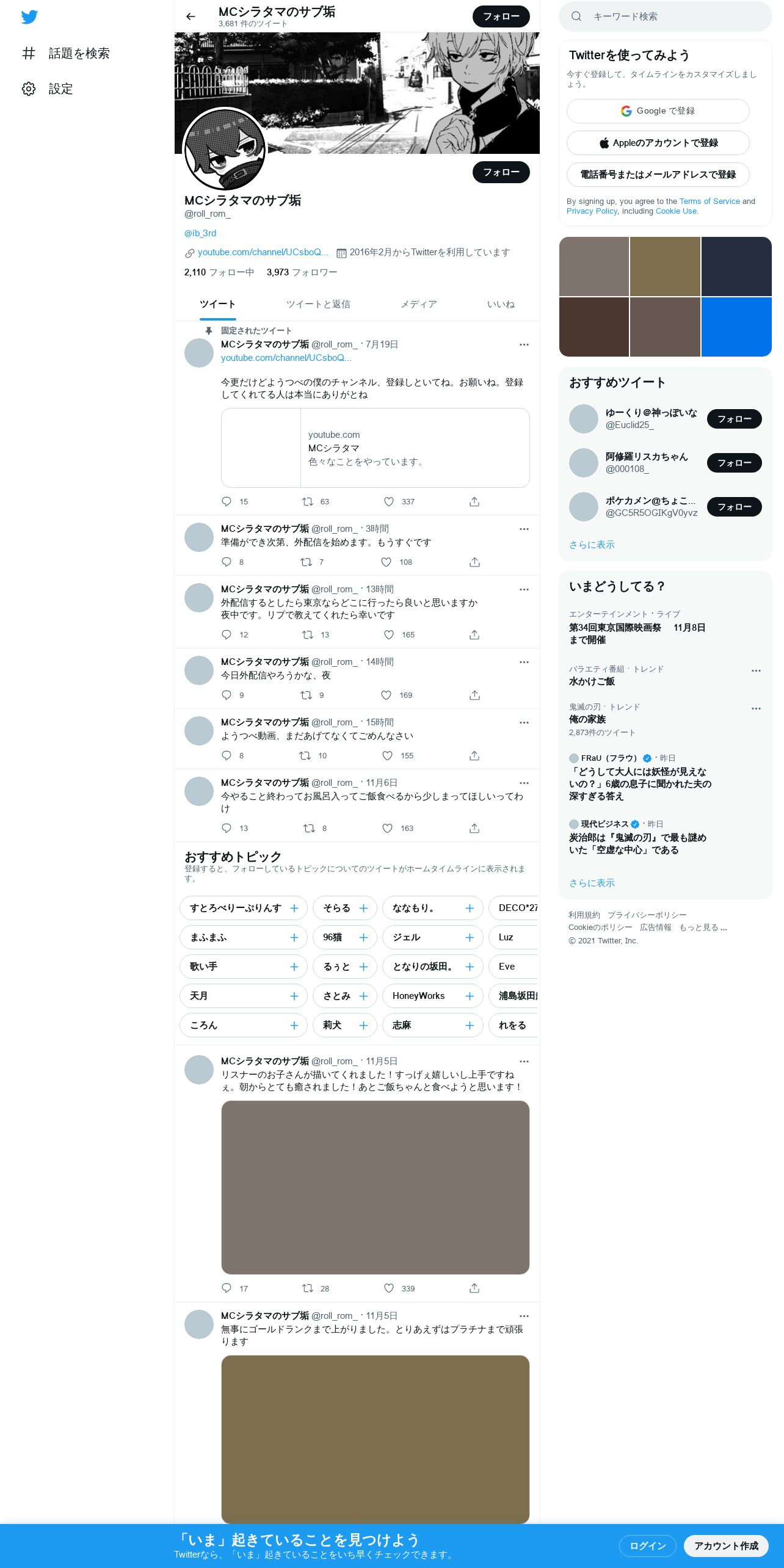Like the drawing tweet with 339 likes
The height and width of the screenshot is (1568, 784).
coord(388,1288)
